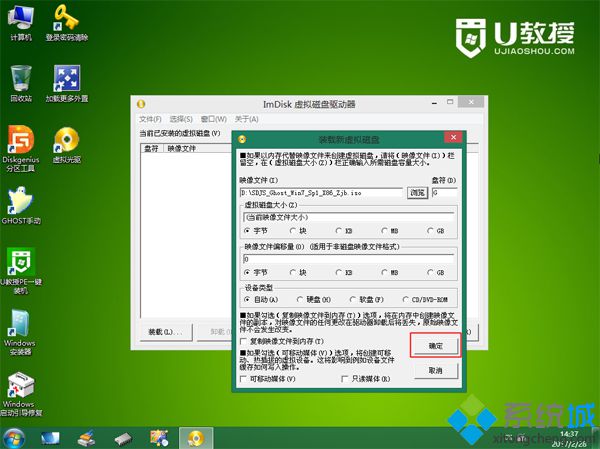Open the memory chip icon on the taskbar
The height and width of the screenshot is (449, 600).
pos(123,439)
